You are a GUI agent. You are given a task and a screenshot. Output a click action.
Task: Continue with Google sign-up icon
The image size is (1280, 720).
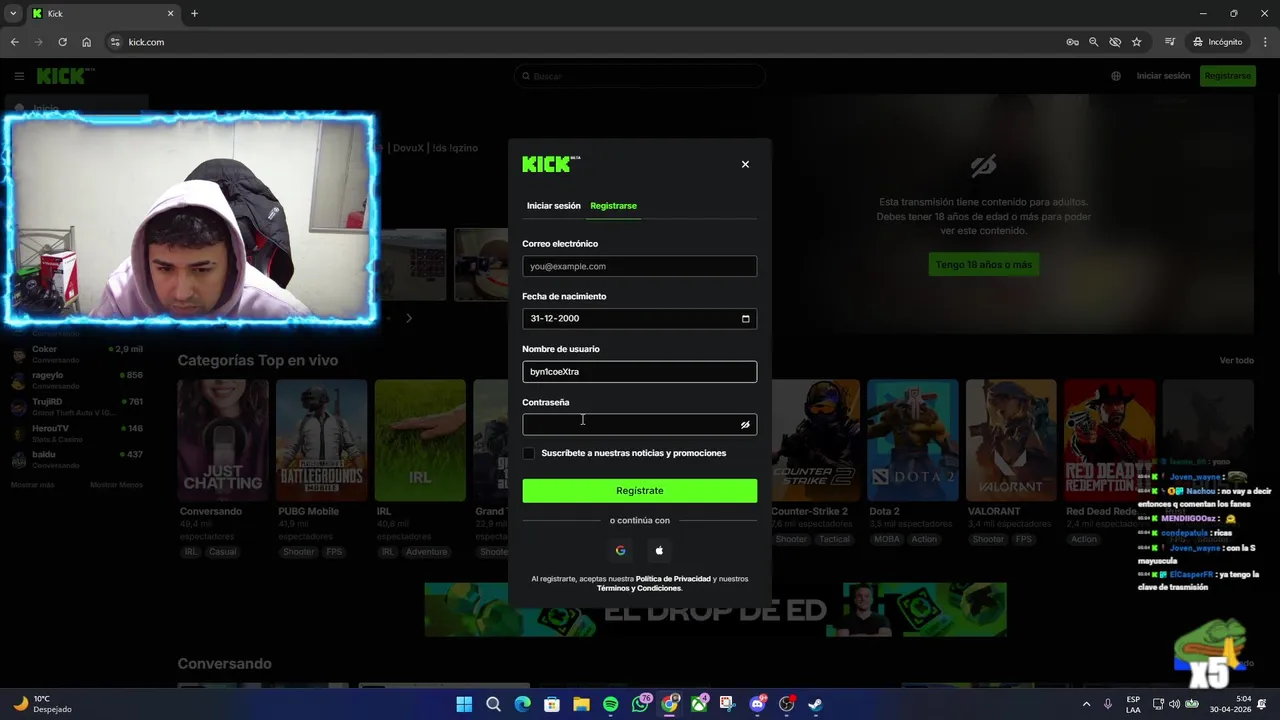[620, 550]
